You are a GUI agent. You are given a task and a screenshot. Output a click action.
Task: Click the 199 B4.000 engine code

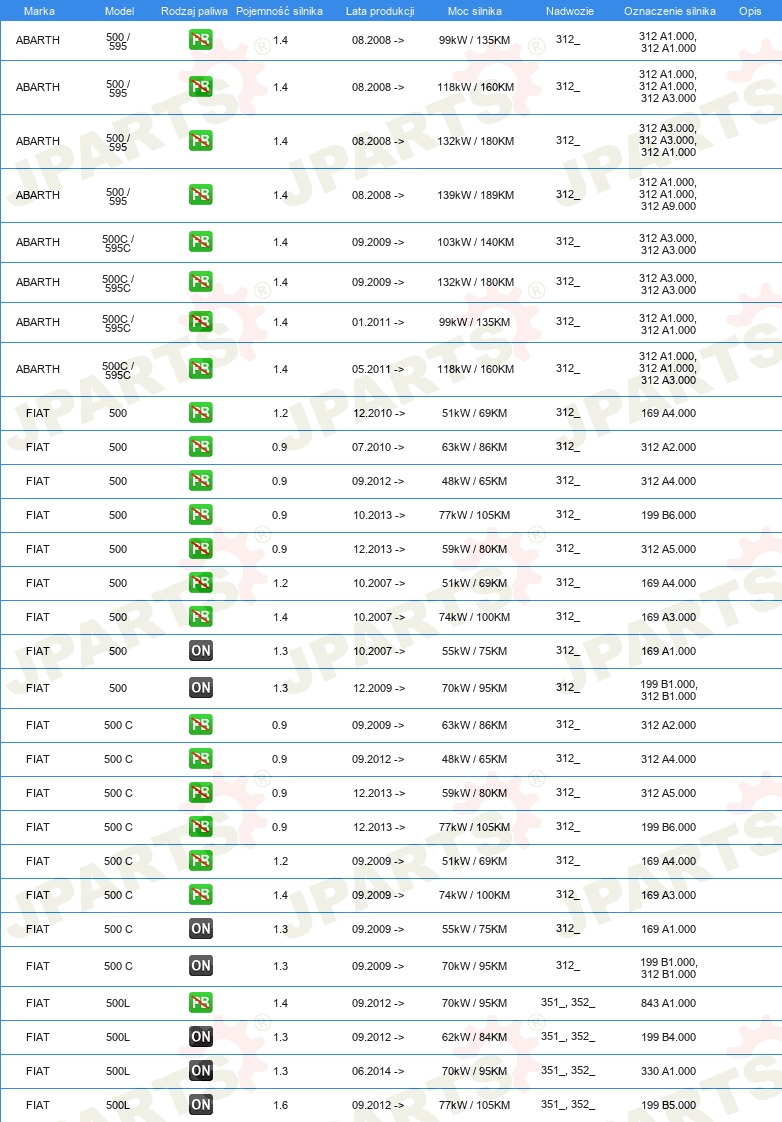coord(668,1037)
